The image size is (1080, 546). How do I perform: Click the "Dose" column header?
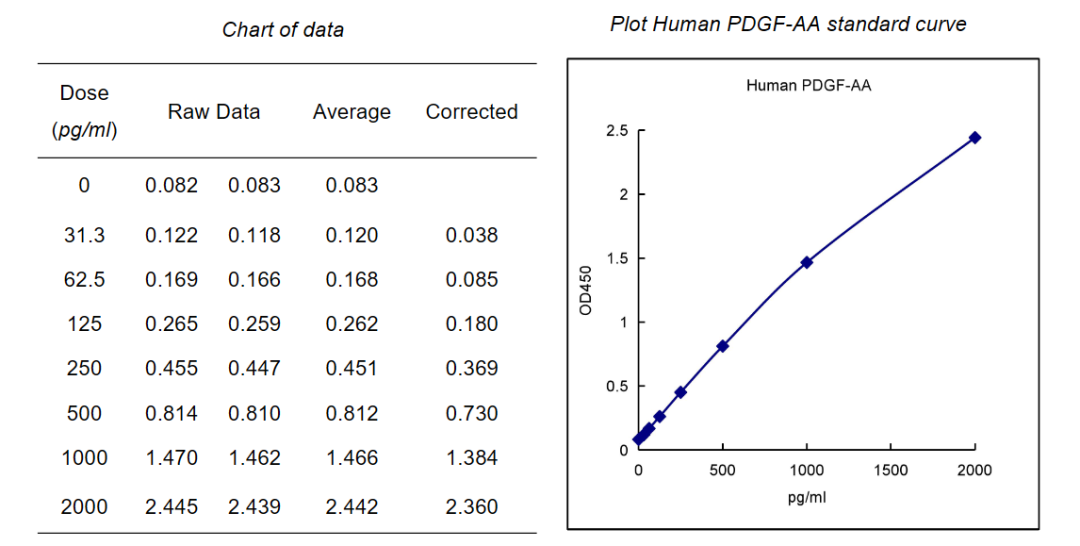[84, 93]
